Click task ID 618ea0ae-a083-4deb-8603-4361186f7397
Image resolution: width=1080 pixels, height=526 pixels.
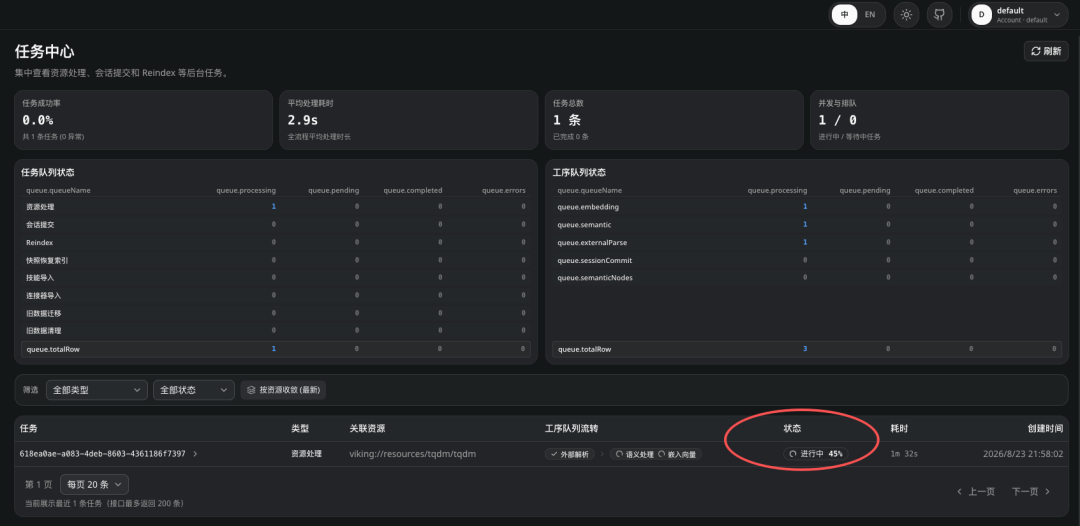click(103, 454)
